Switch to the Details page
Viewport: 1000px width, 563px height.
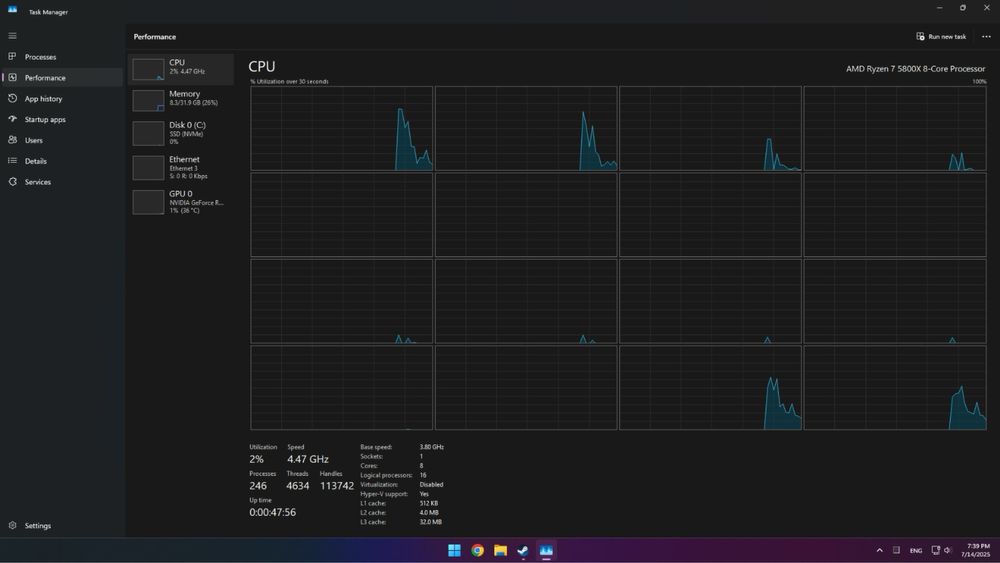(62, 161)
